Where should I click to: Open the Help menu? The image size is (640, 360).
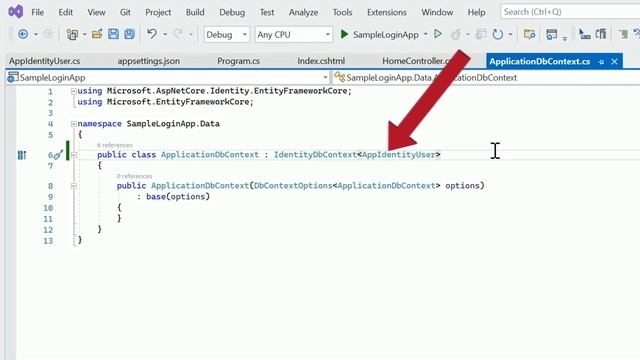[476, 12]
